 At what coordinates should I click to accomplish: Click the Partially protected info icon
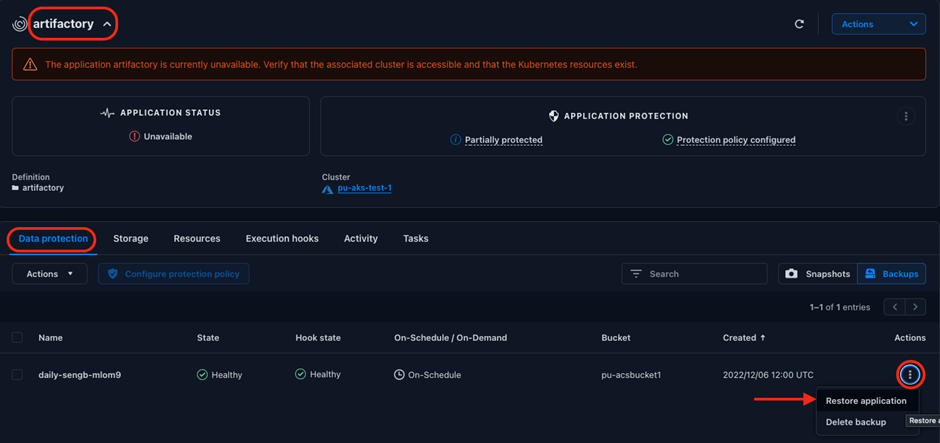pyautogui.click(x=456, y=140)
